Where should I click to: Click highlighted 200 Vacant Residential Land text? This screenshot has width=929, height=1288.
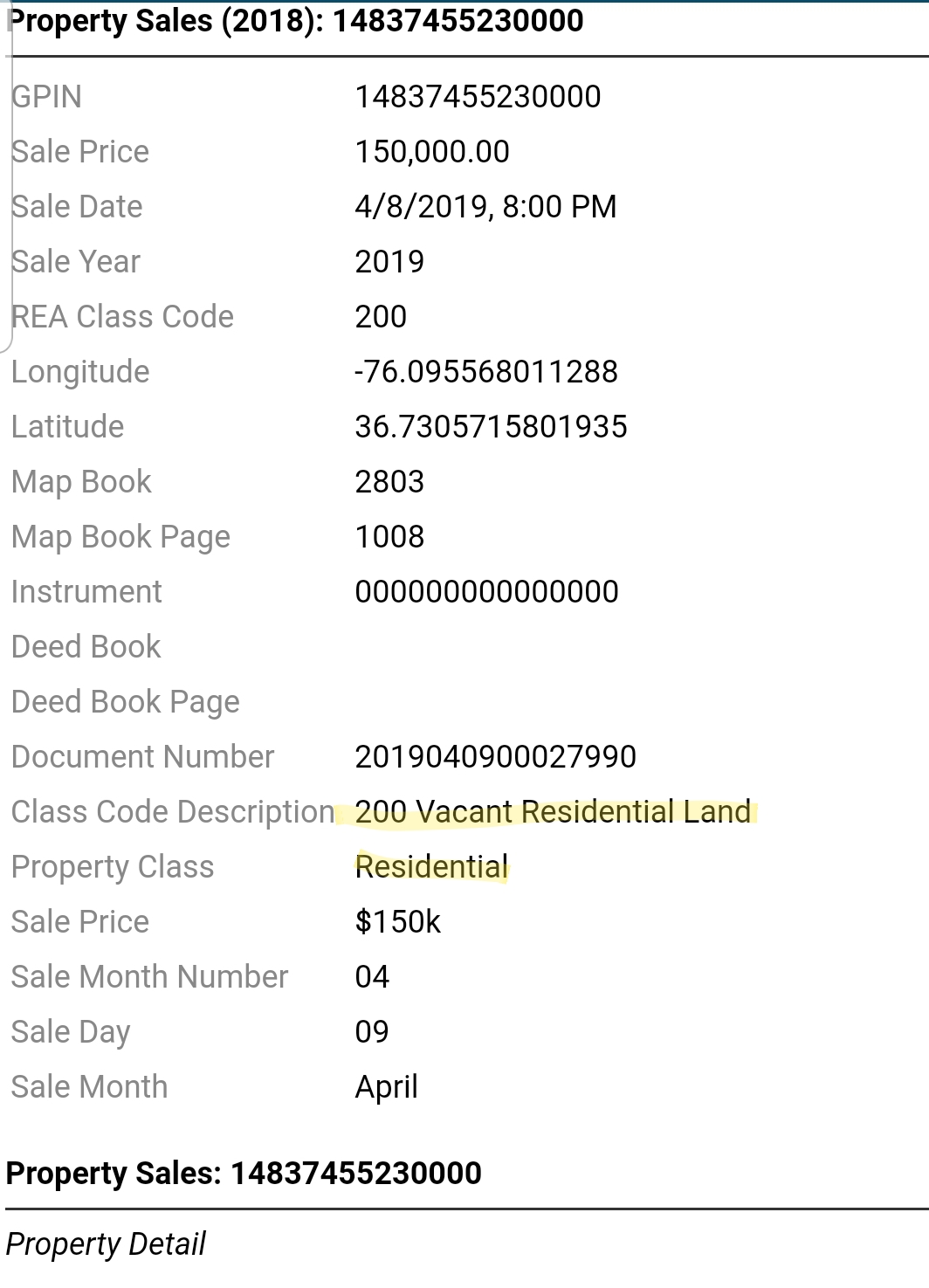tap(553, 812)
